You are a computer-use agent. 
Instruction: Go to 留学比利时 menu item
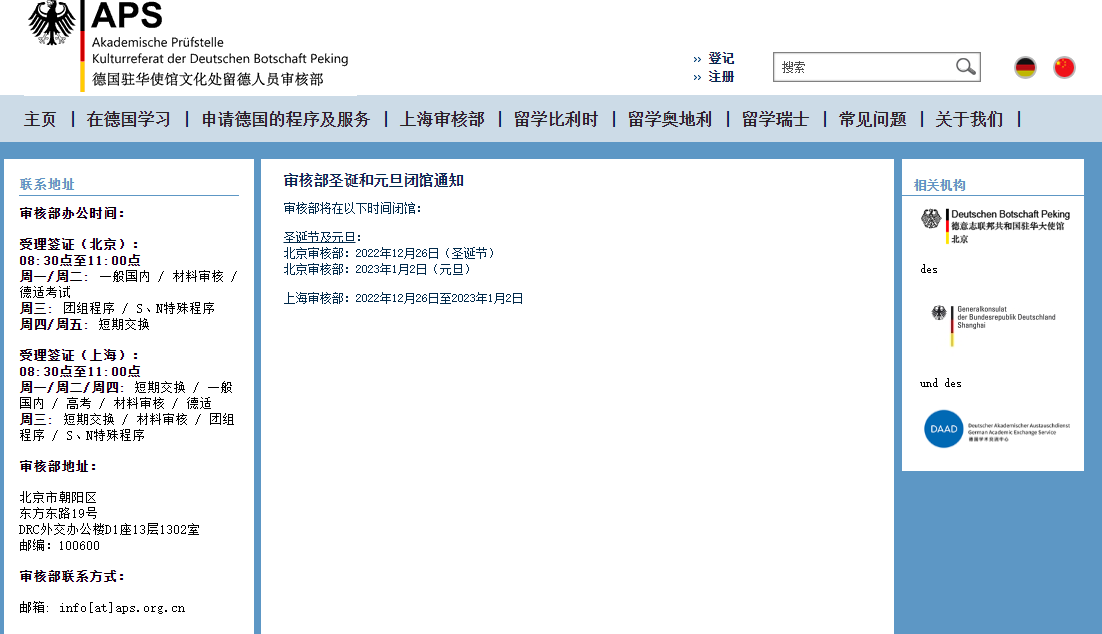pyautogui.click(x=556, y=119)
